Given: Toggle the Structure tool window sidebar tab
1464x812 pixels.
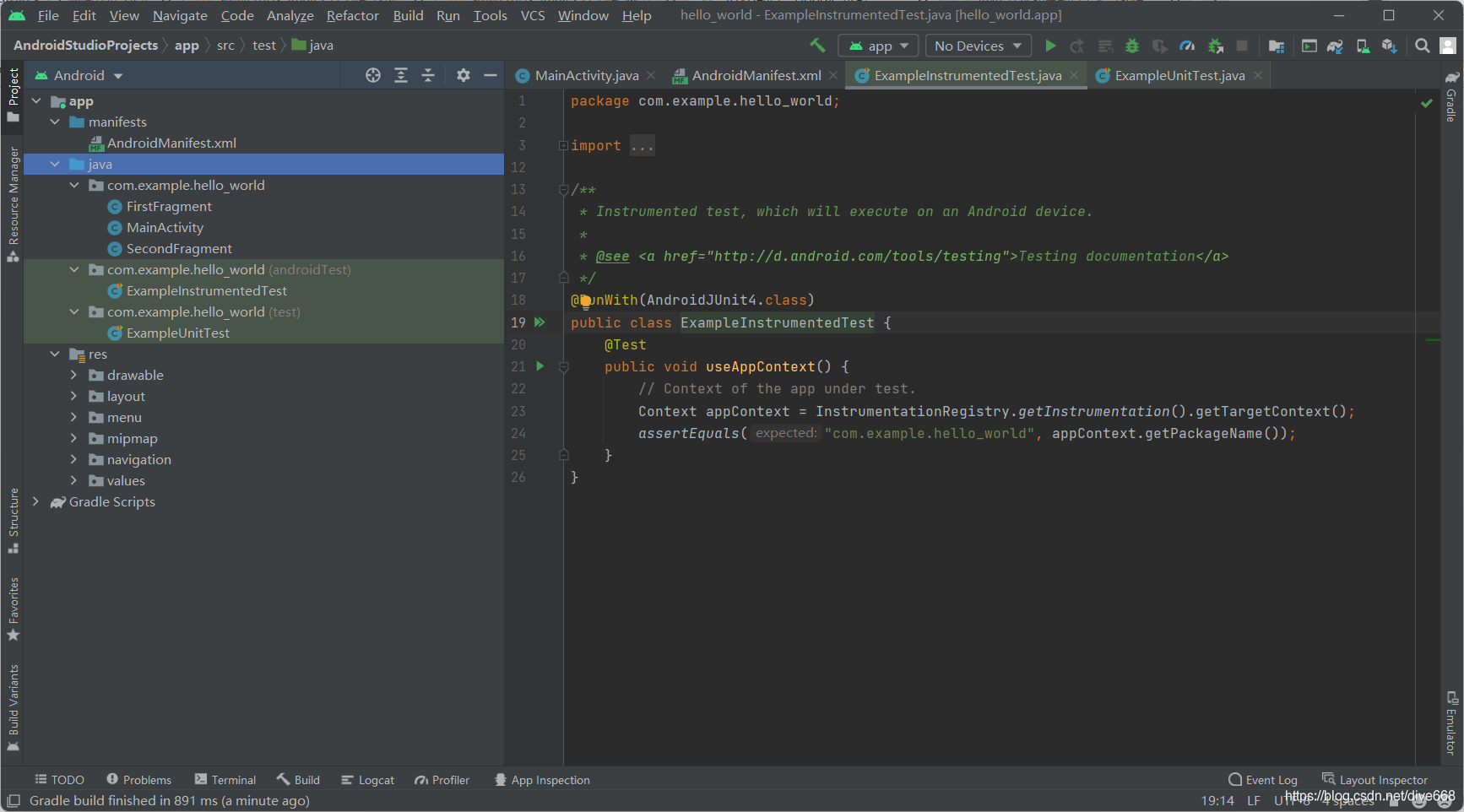Looking at the screenshot, I should point(13,520).
